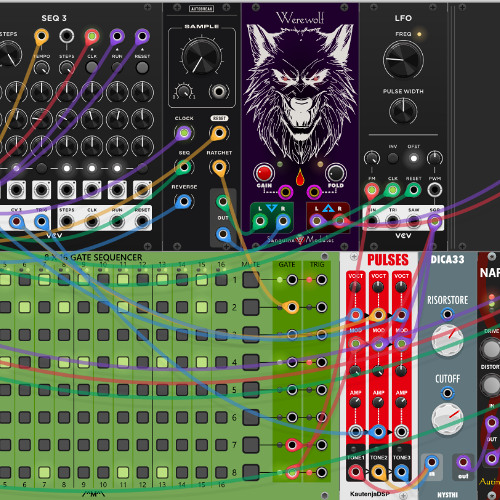The width and height of the screenshot is (500, 500).
Task: Click the Werewolf FOLD knob
Action: (336, 173)
